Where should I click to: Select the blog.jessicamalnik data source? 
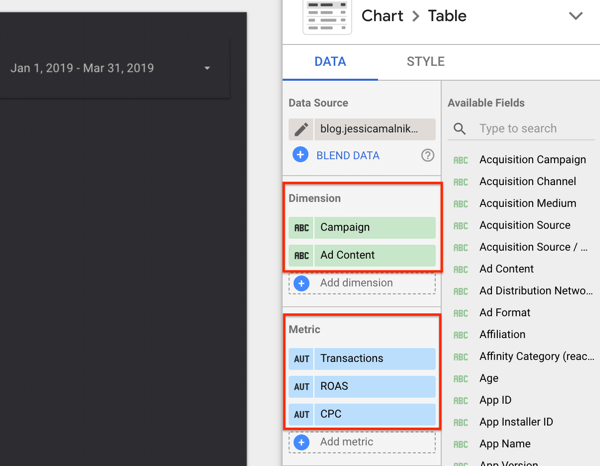pos(375,129)
